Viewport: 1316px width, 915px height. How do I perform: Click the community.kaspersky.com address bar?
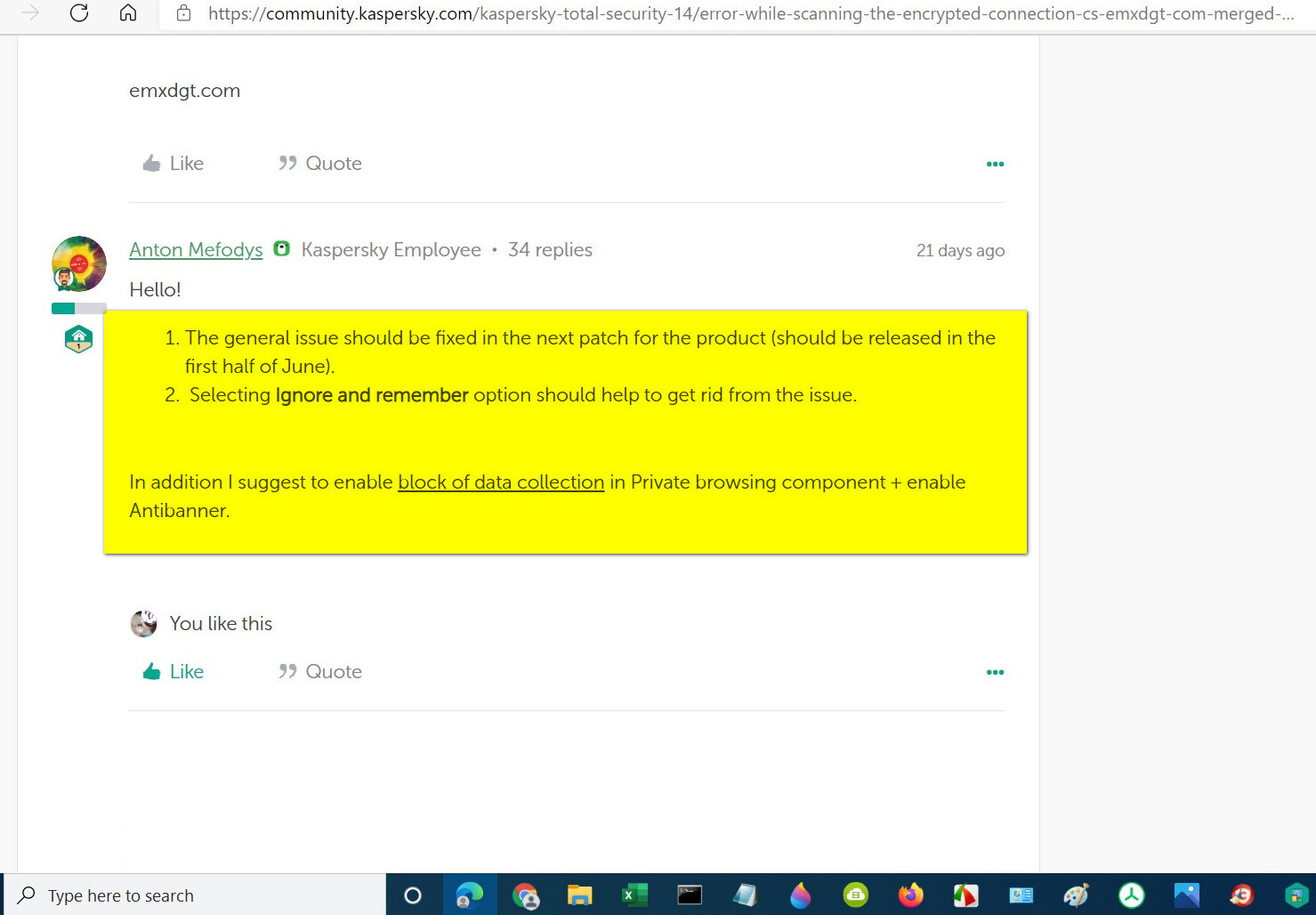click(750, 13)
